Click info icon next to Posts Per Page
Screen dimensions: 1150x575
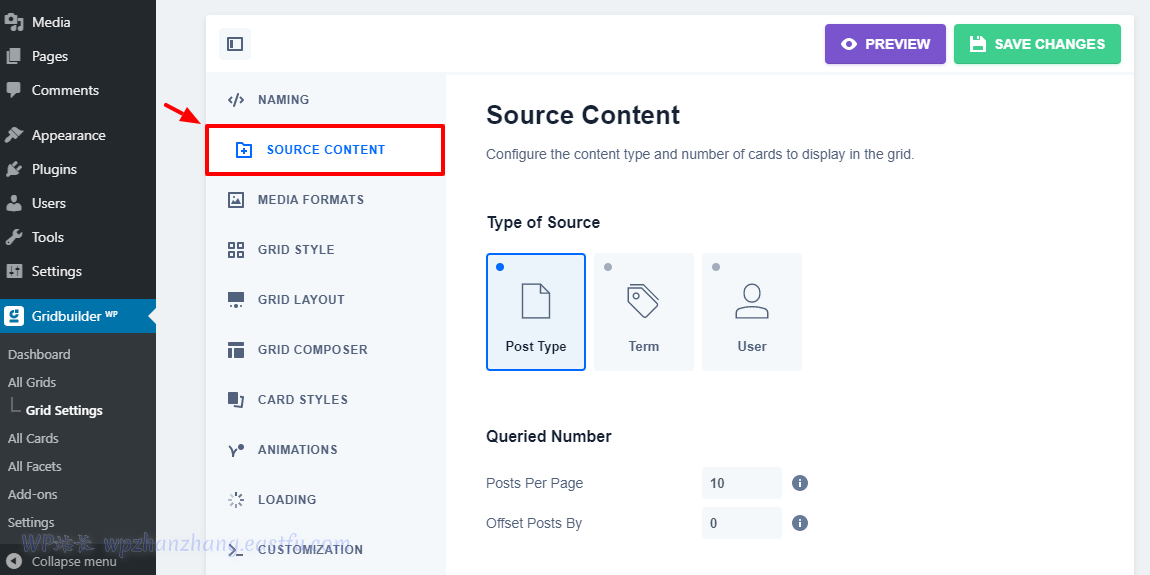tap(800, 483)
